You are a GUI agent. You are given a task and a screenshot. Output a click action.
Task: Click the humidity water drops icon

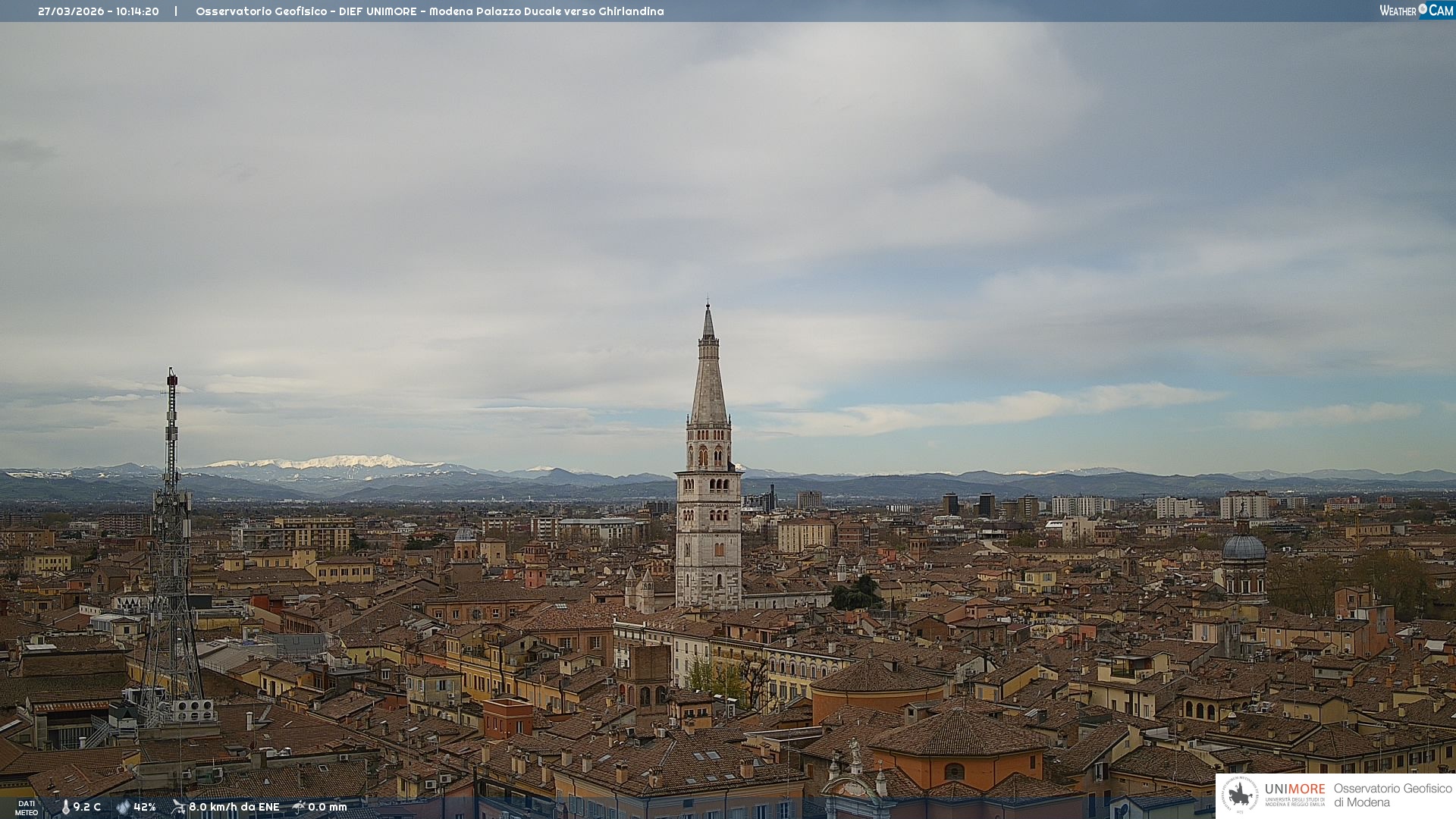pyautogui.click(x=123, y=807)
